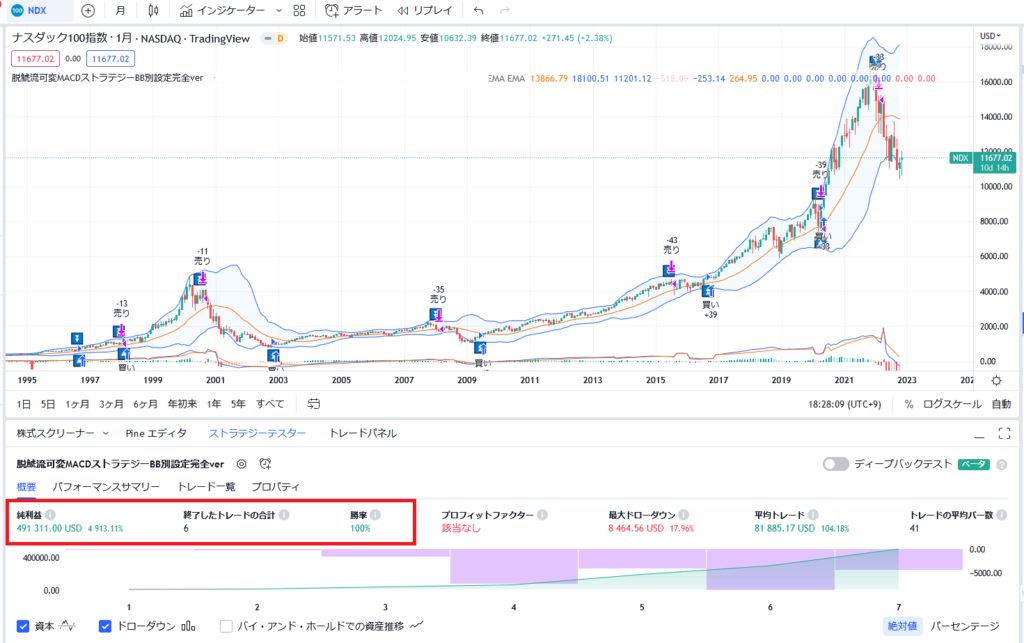
Task: Select the パフォーマンスサマリー tab
Action: coord(106,487)
